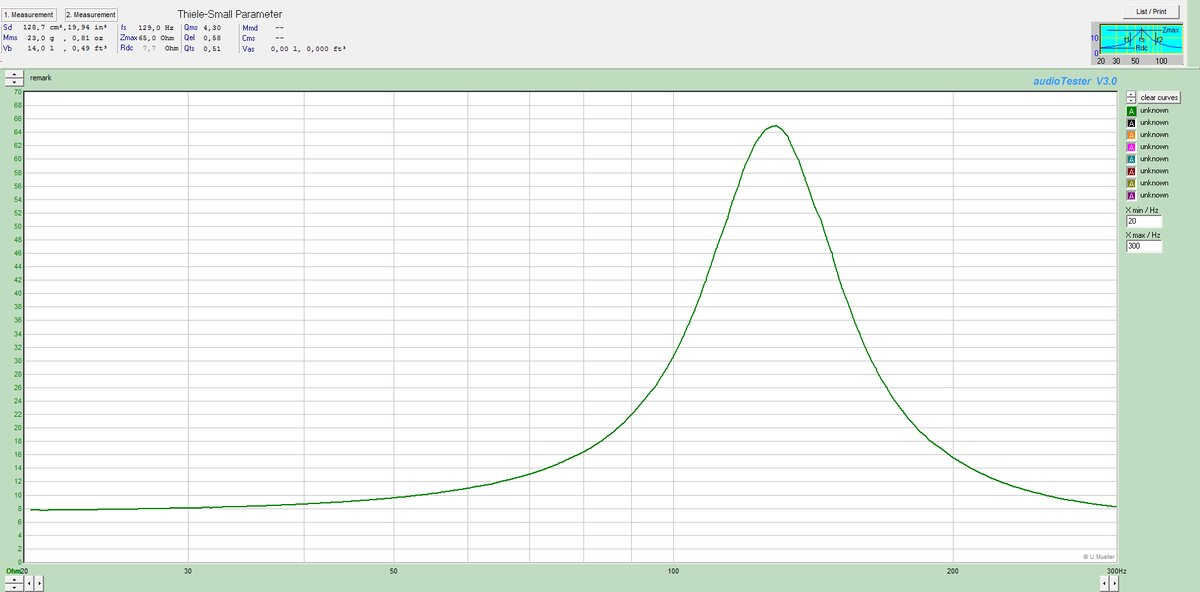Click the Rdc value 7,7
Screen dimensions: 1200x592
[149, 47]
